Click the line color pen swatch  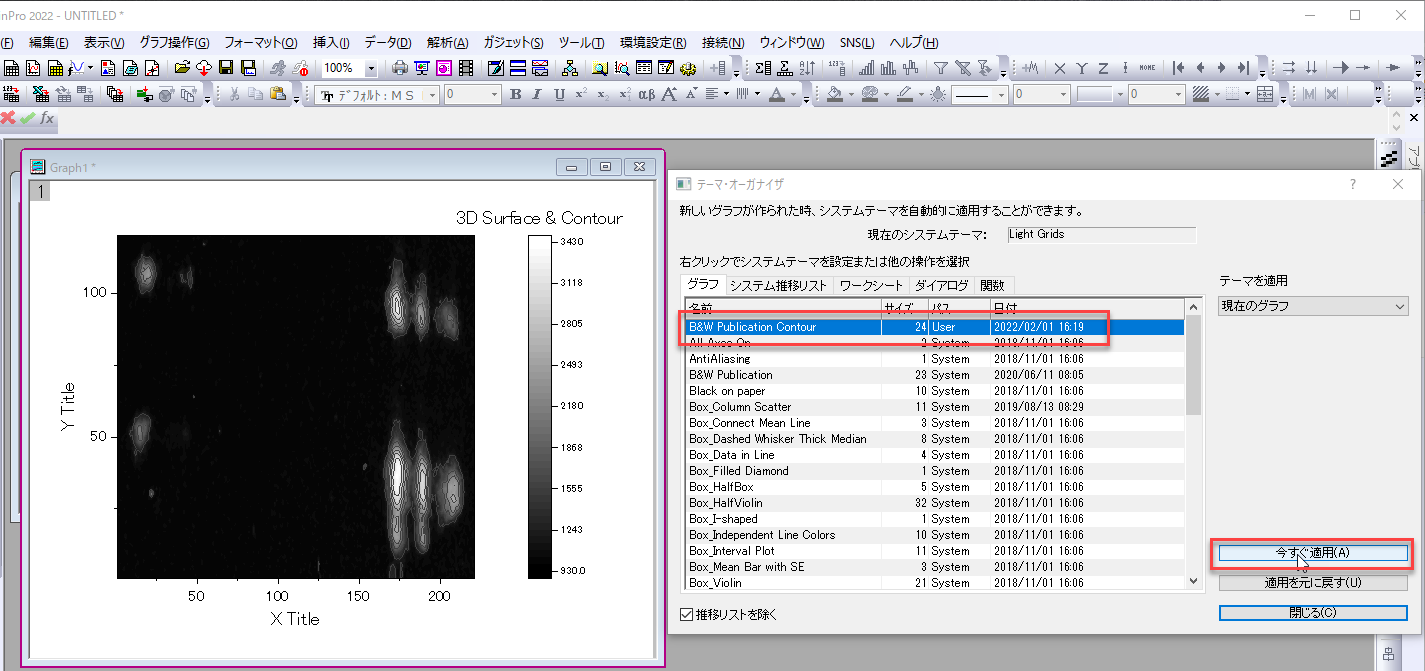[x=904, y=94]
